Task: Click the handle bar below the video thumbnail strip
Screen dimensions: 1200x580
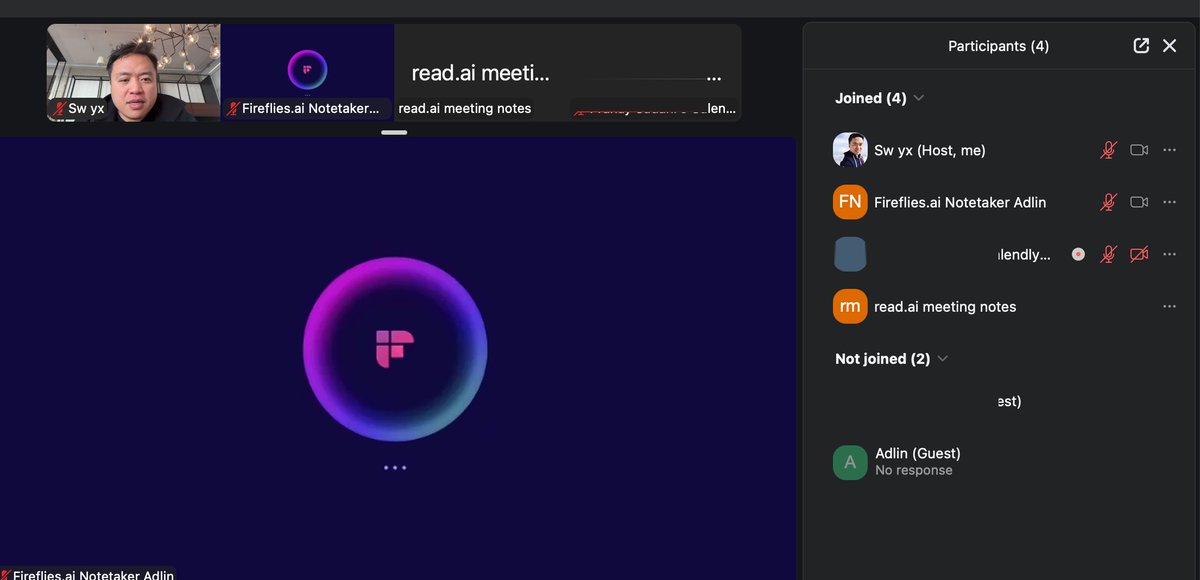Action: (x=394, y=132)
